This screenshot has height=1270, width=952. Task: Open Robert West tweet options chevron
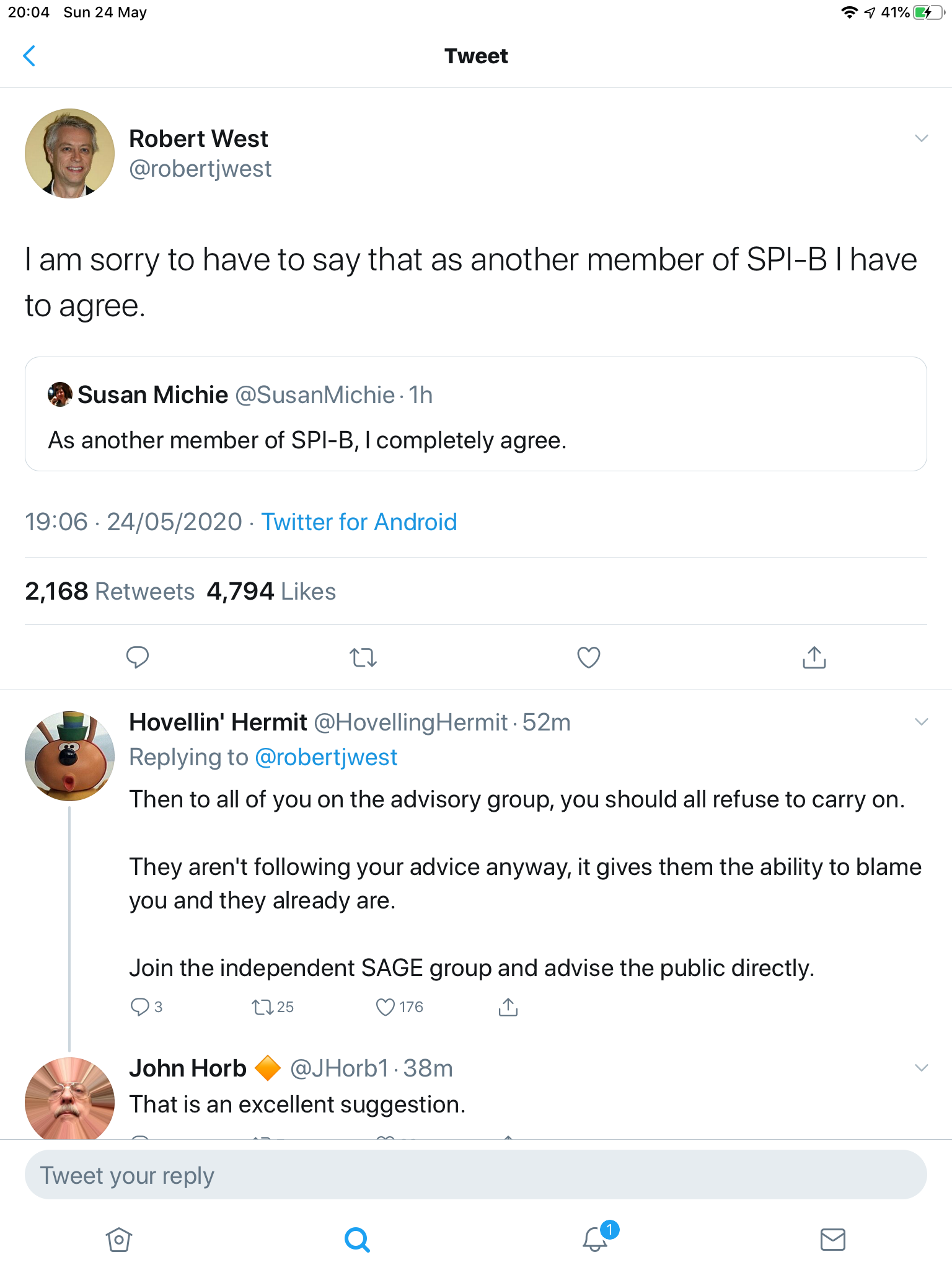[x=921, y=138]
